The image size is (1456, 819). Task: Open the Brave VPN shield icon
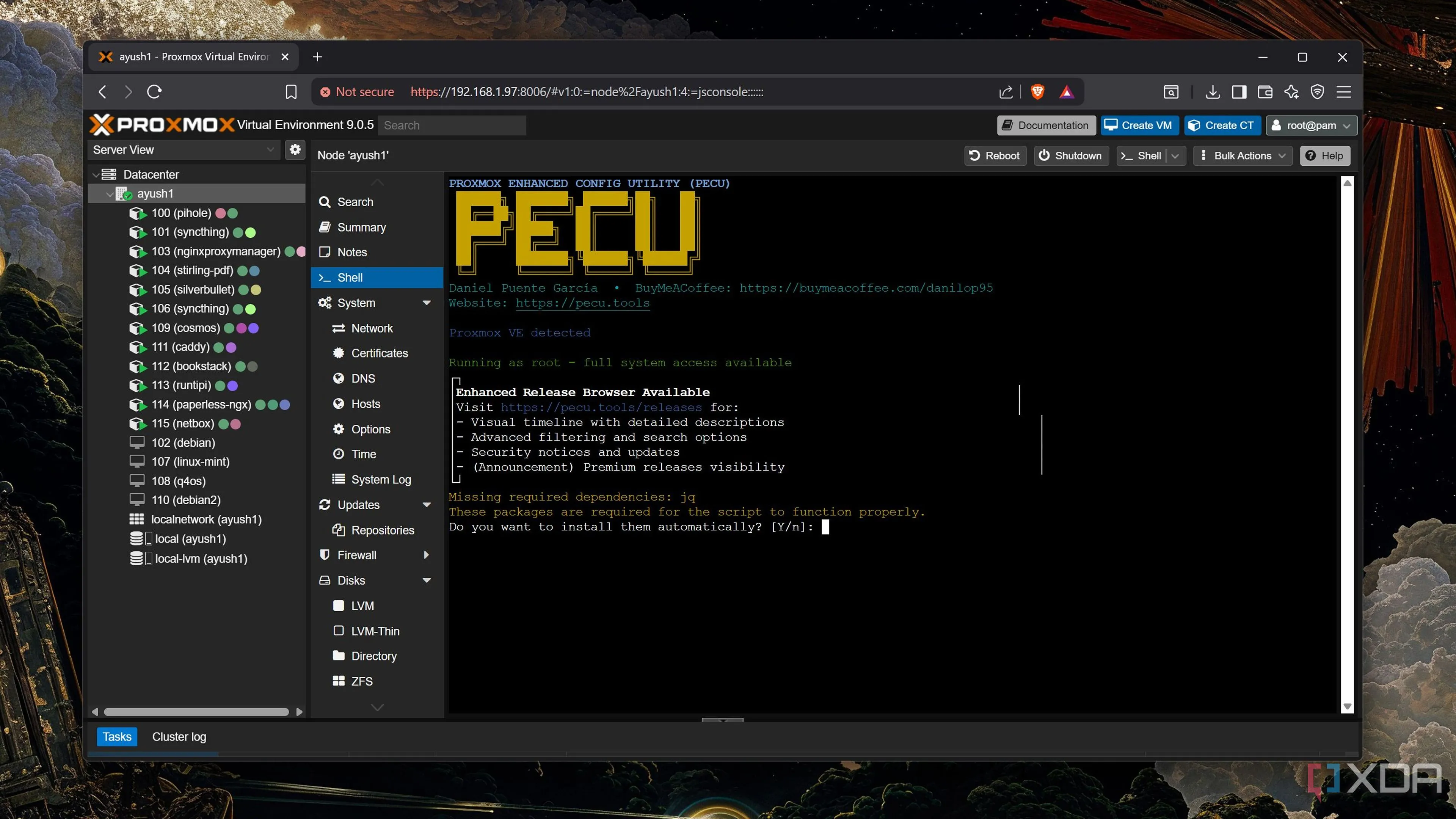click(1317, 91)
